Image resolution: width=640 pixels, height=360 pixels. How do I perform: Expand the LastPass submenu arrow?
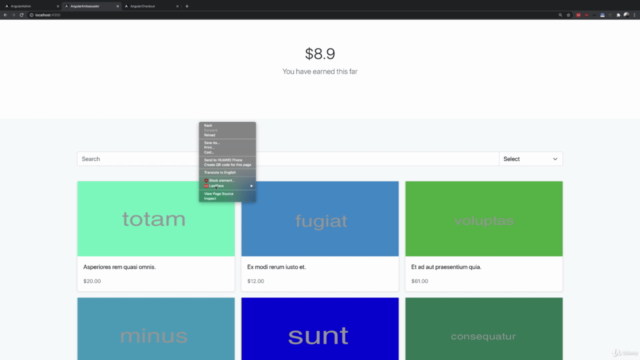251,186
